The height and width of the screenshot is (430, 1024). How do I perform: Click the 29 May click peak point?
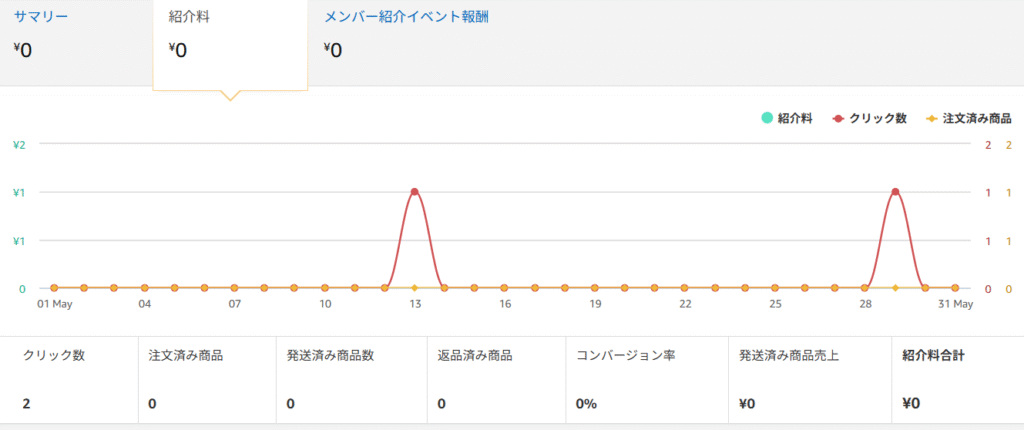895,192
